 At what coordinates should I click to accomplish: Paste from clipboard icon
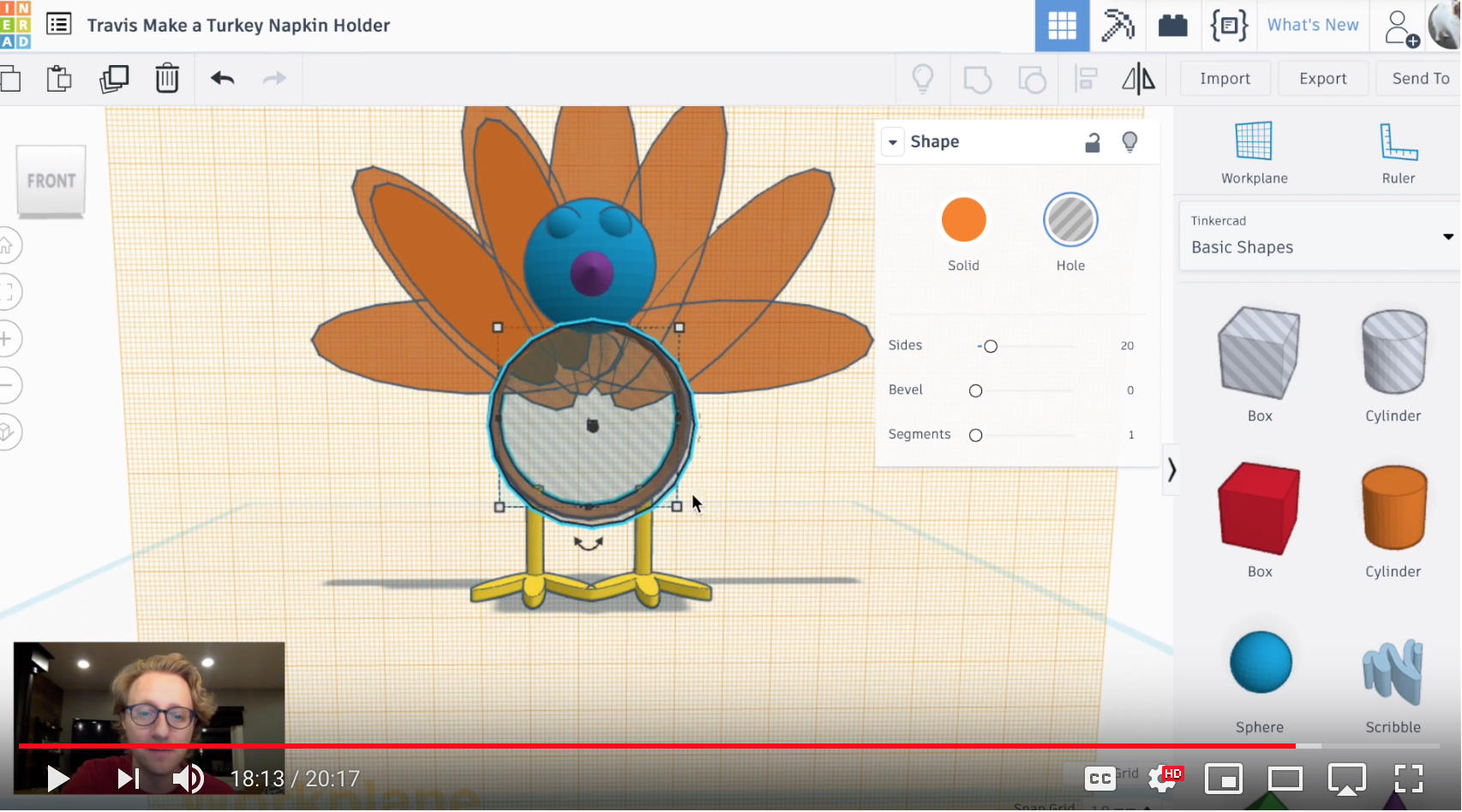tap(59, 79)
